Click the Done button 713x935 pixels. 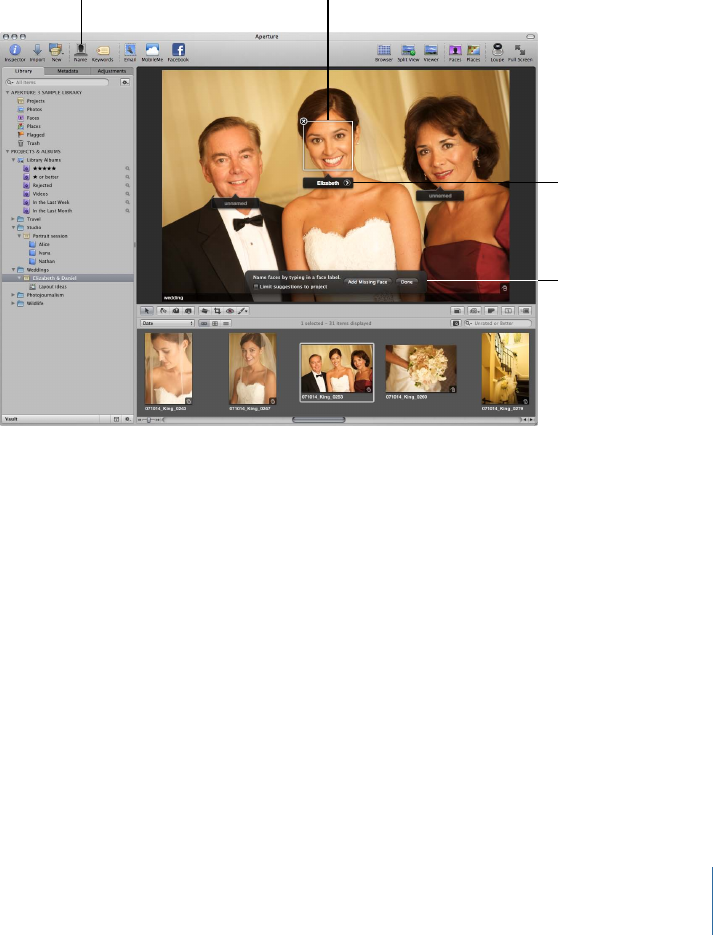(407, 282)
